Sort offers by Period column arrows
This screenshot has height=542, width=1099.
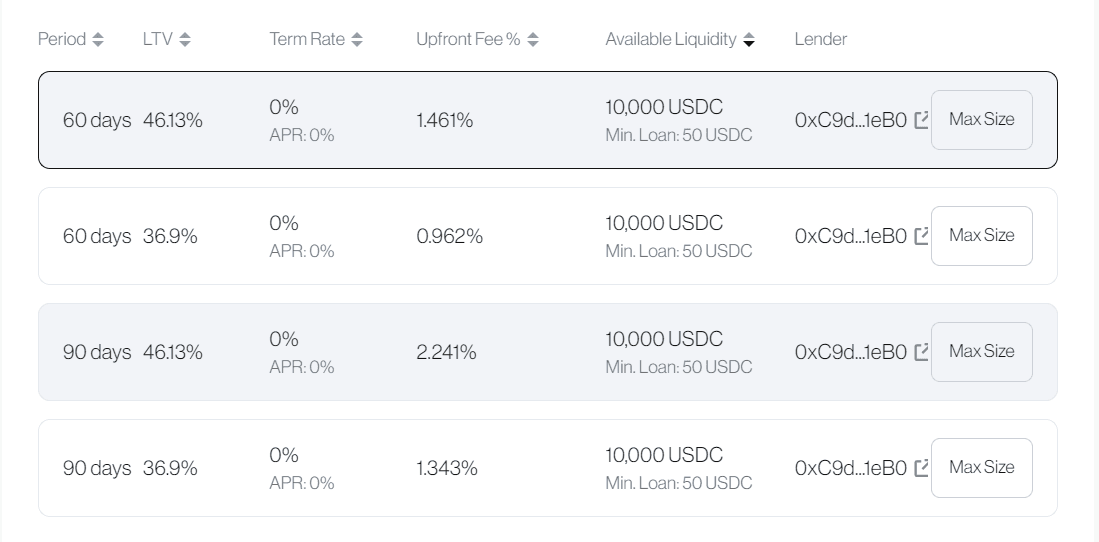(x=97, y=40)
